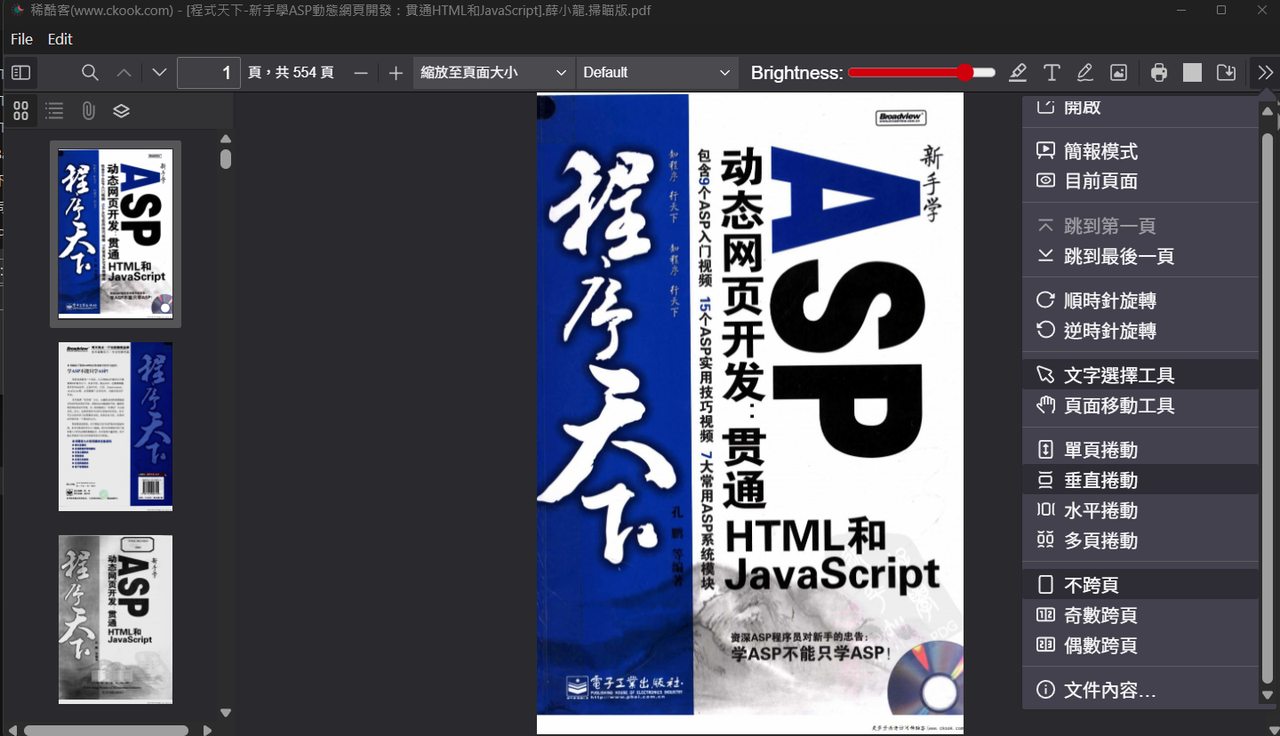
Task: Select the highlighter annotation tool
Action: coord(1018,73)
